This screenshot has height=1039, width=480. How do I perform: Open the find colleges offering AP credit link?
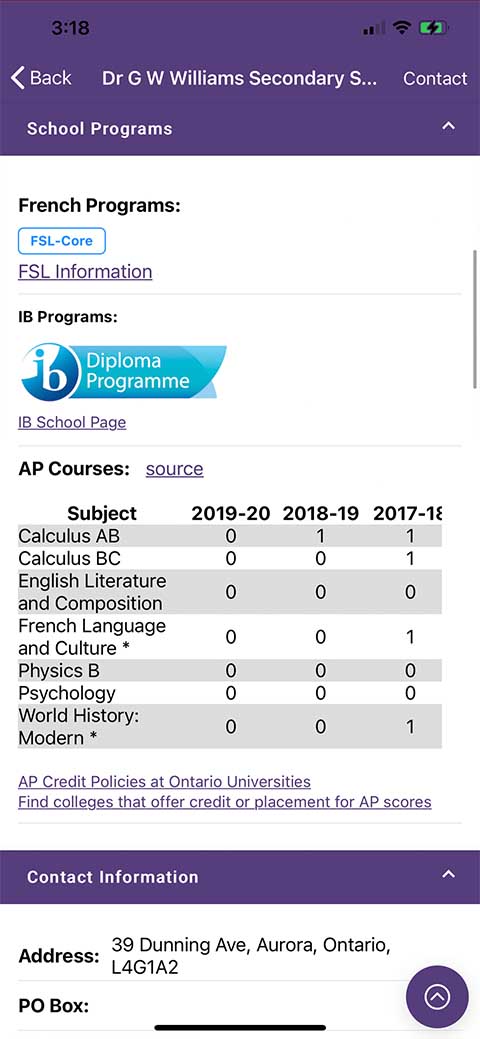click(225, 802)
